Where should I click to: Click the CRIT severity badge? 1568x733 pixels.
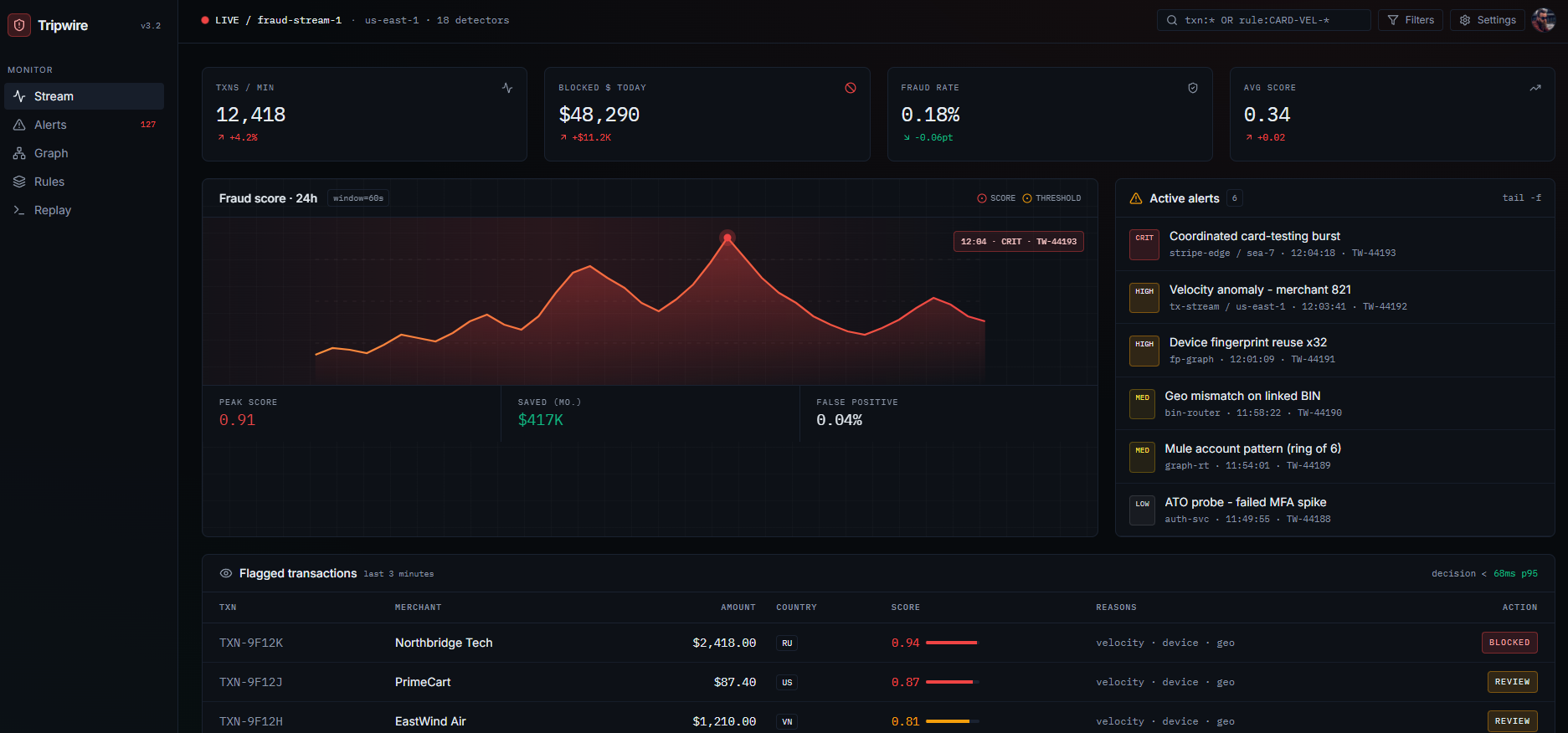[x=1144, y=243]
